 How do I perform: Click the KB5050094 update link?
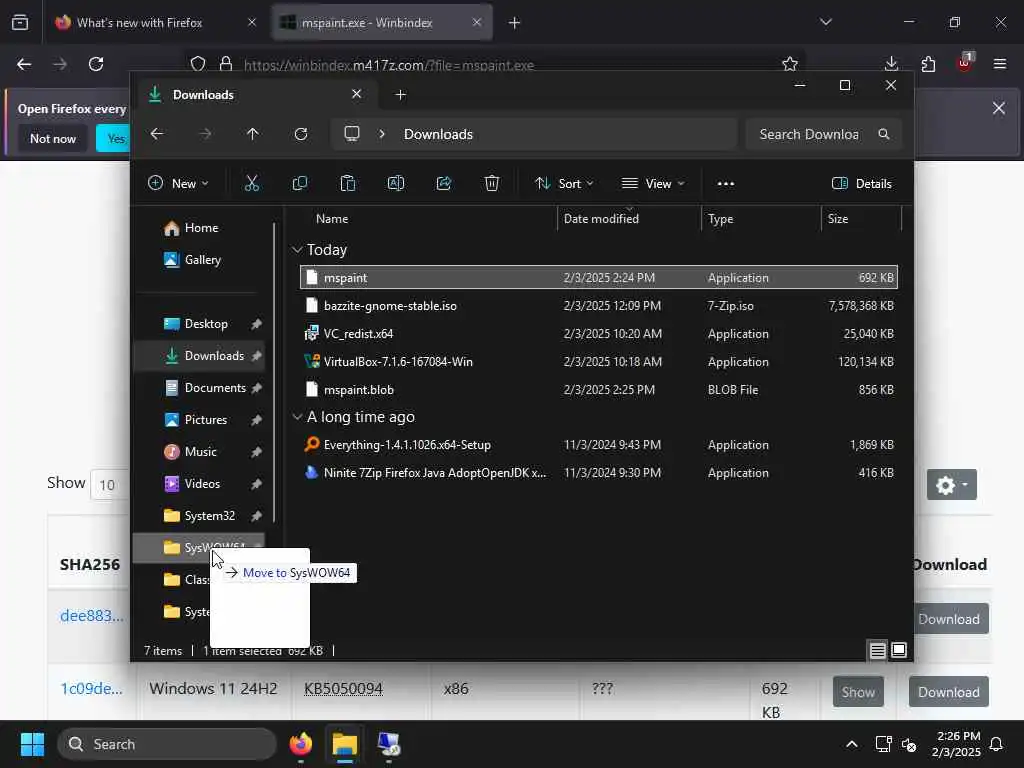[x=344, y=688]
